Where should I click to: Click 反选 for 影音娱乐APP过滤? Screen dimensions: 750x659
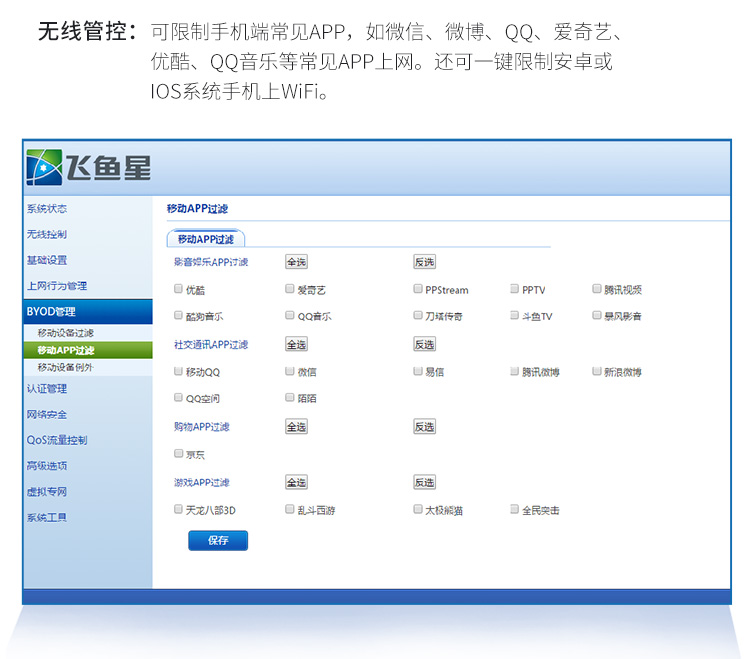click(425, 262)
